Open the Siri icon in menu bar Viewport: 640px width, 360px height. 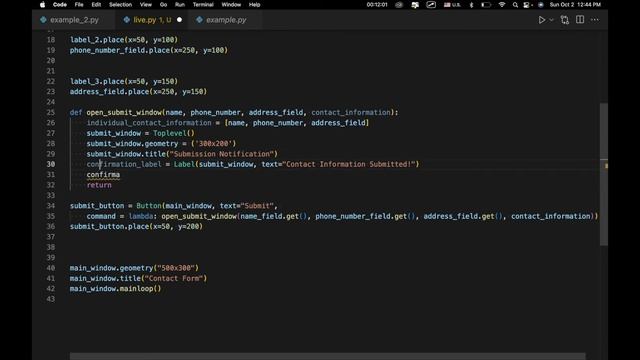tap(541, 4)
